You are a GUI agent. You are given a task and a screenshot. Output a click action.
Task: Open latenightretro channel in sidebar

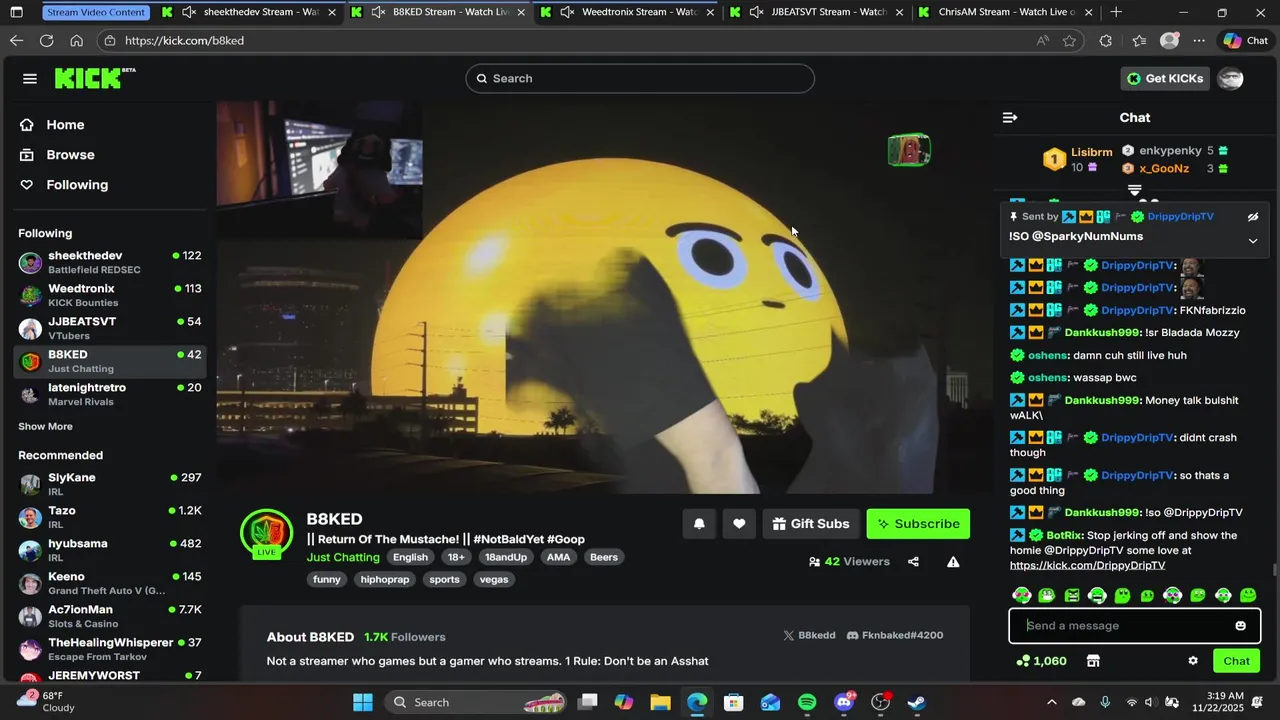click(110, 394)
